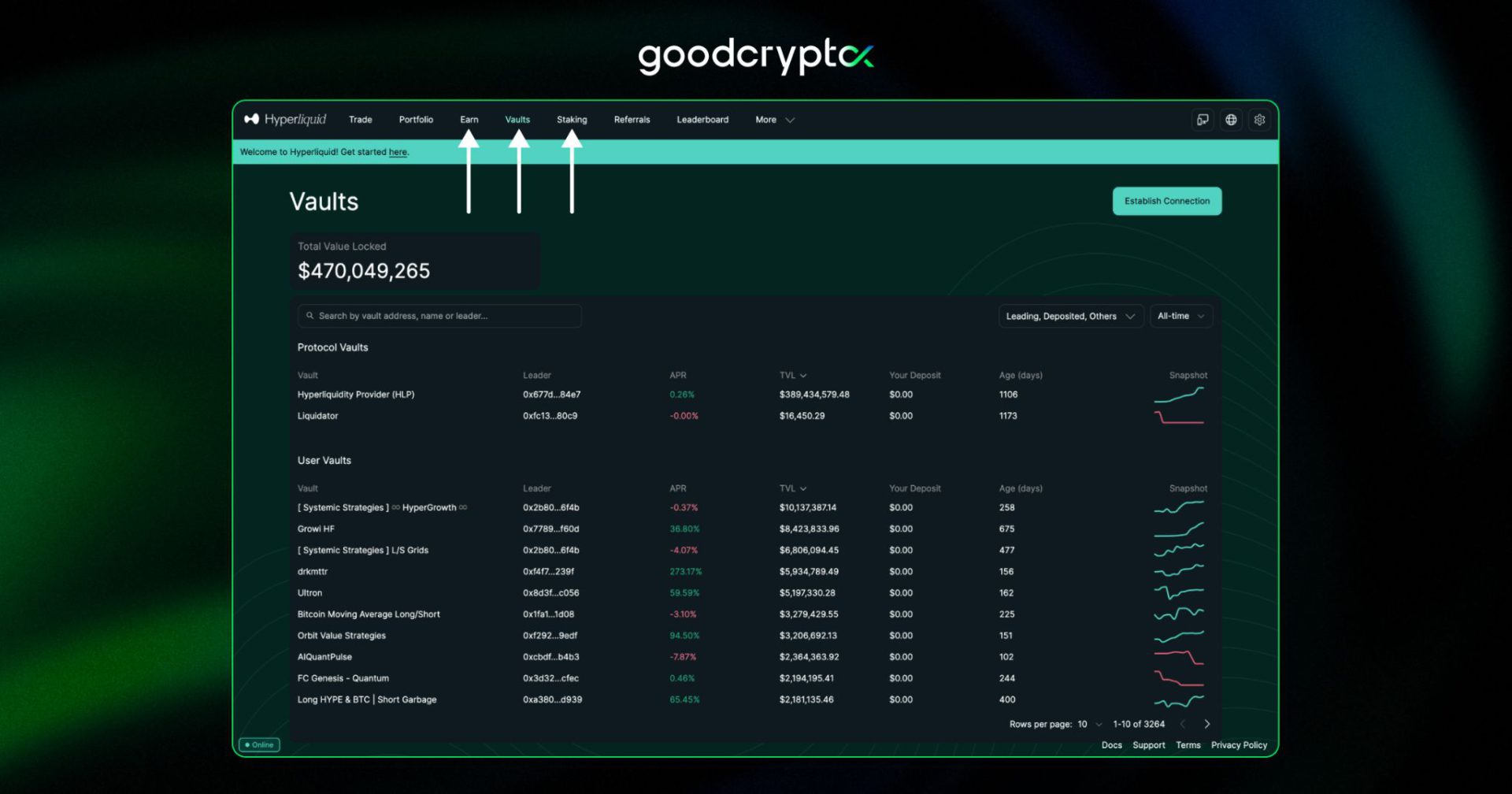Open the Trade tab
Image resolution: width=1512 pixels, height=794 pixels.
click(x=361, y=120)
